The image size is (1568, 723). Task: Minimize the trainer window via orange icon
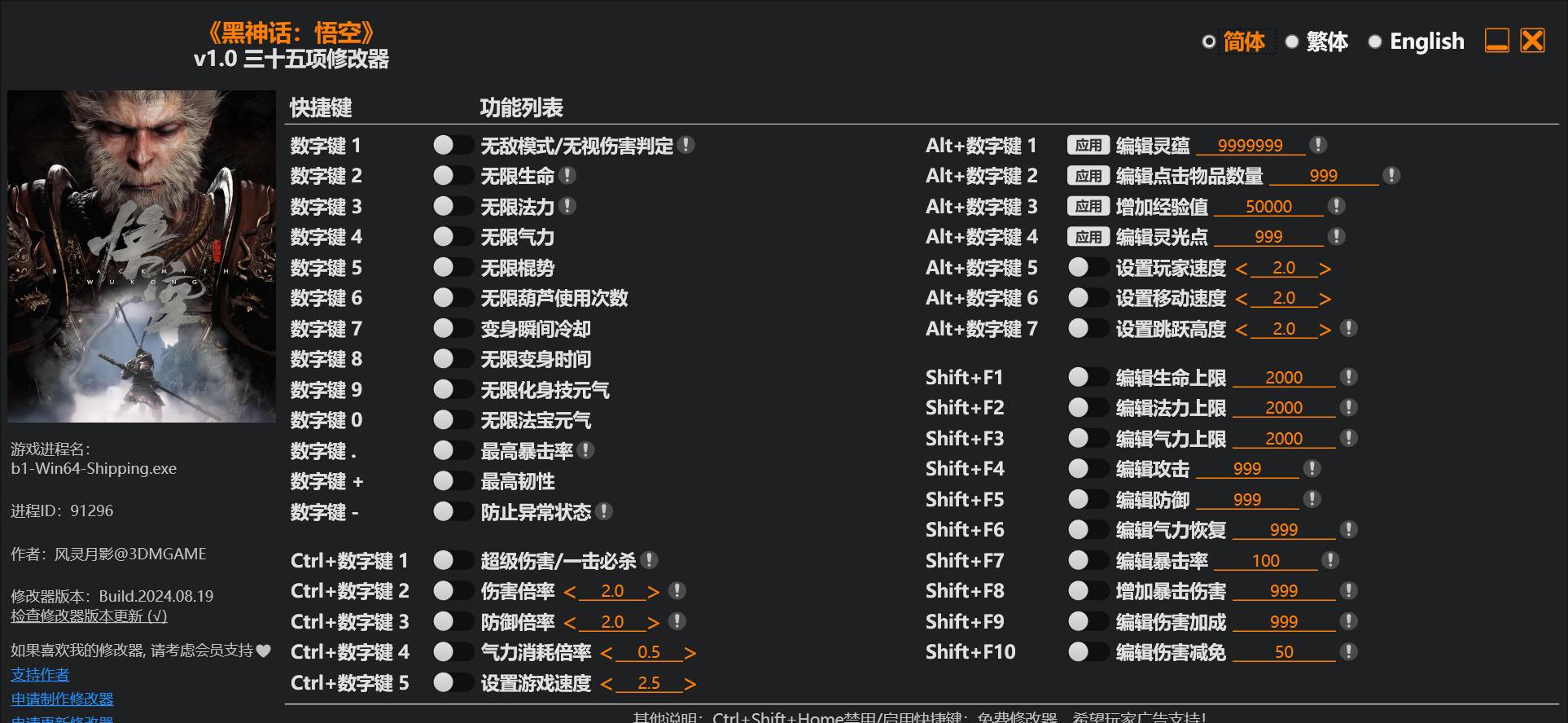[x=1497, y=41]
